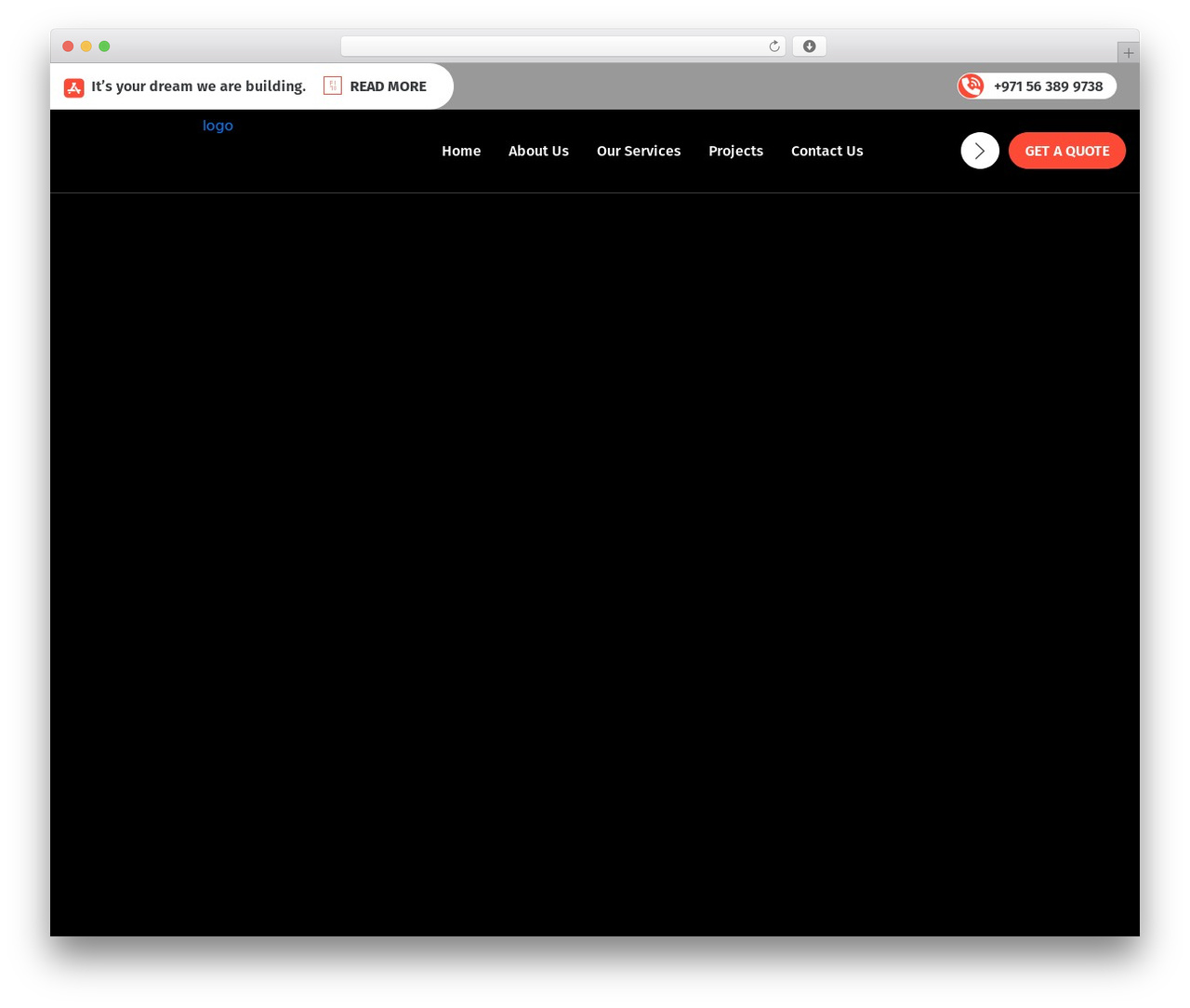The width and height of the screenshot is (1190, 1008).
Task: Click the red phone call icon
Action: click(x=972, y=86)
